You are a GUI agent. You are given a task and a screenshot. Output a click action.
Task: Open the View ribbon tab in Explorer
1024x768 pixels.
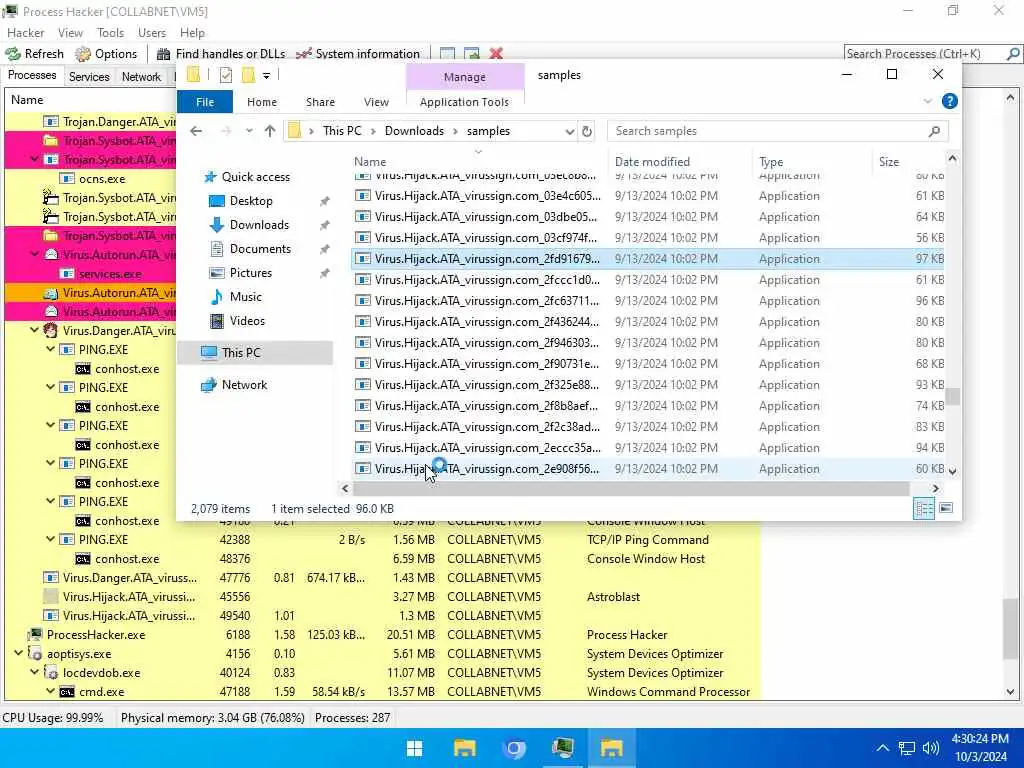click(376, 102)
